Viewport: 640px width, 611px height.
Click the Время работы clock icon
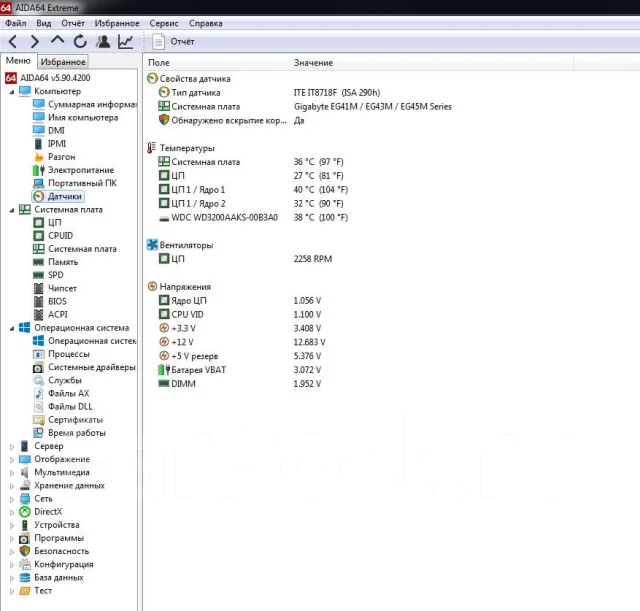pos(38,433)
